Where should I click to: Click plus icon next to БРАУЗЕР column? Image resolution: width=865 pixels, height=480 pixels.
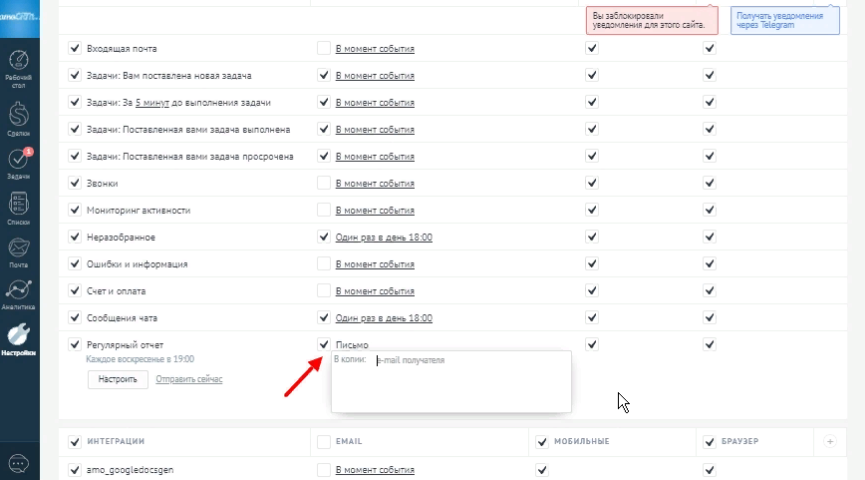[829, 440]
